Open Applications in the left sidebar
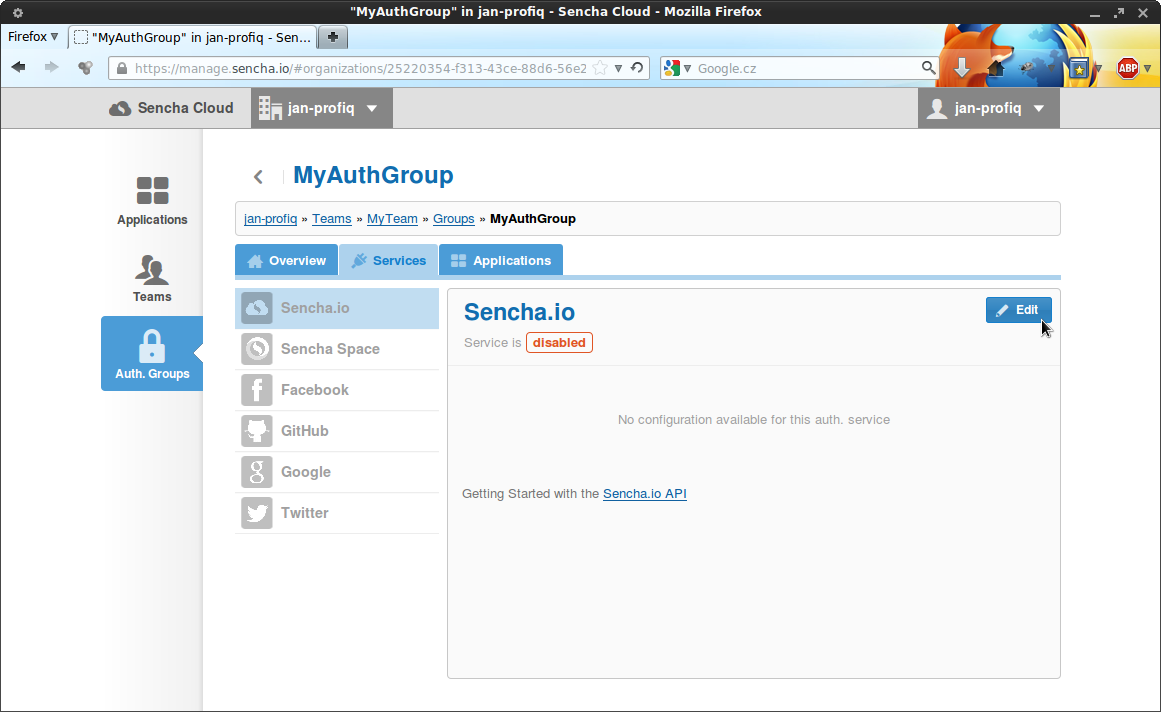Screen dimensions: 1161x712 tap(152, 200)
